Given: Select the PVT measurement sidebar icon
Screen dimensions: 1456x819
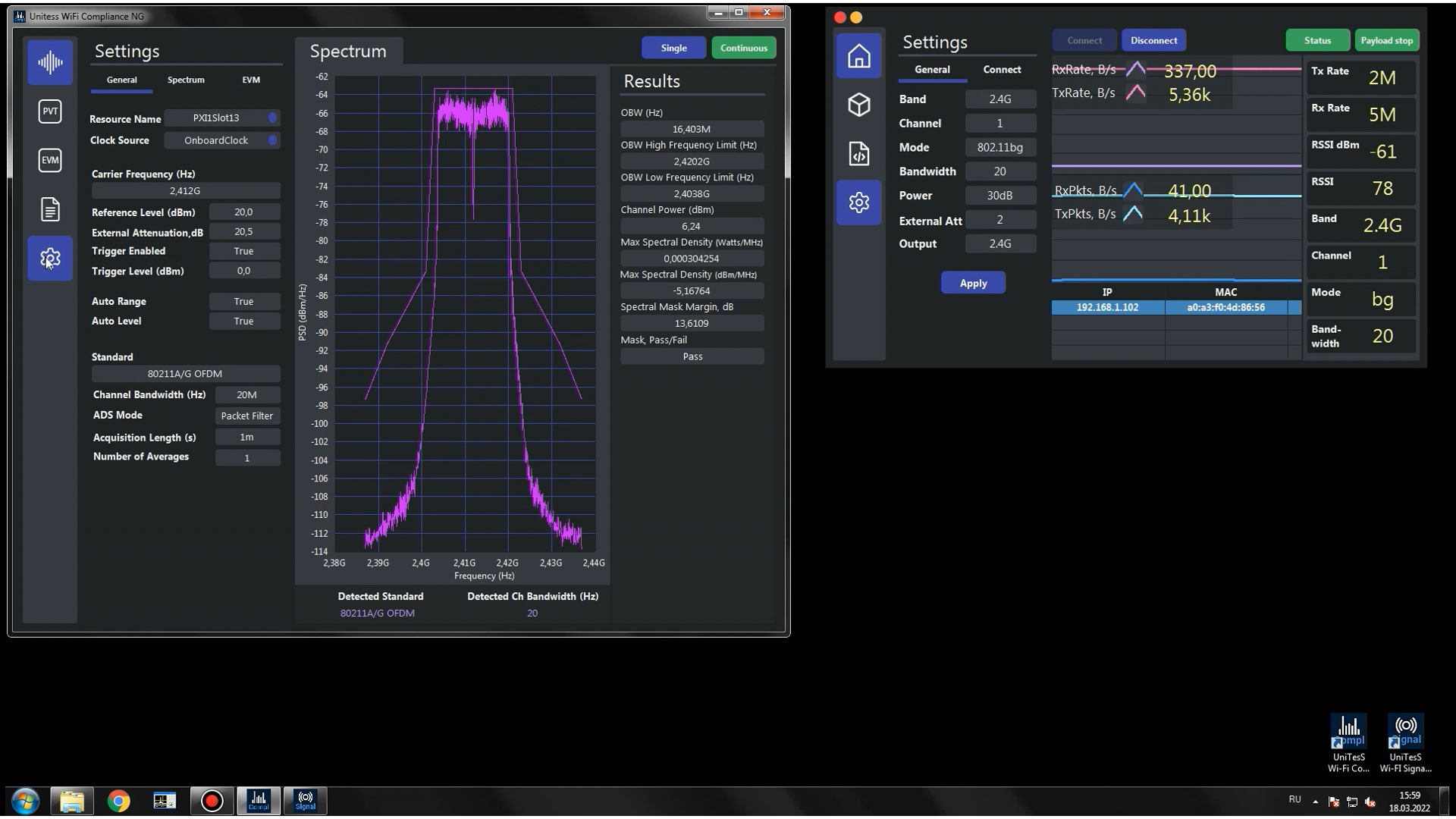Looking at the screenshot, I should pos(50,111).
